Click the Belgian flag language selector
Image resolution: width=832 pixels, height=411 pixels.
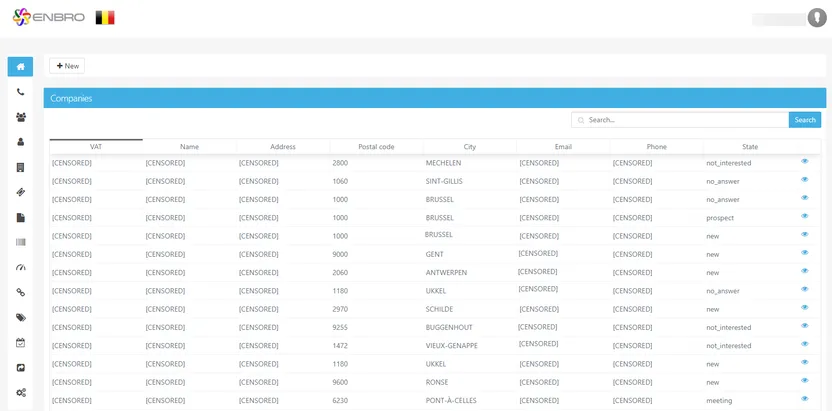(105, 18)
